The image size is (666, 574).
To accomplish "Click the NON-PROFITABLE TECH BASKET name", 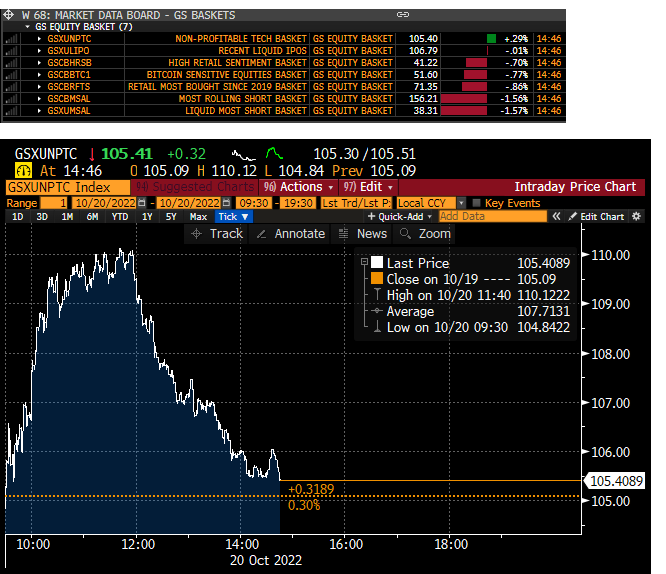I will [241, 39].
